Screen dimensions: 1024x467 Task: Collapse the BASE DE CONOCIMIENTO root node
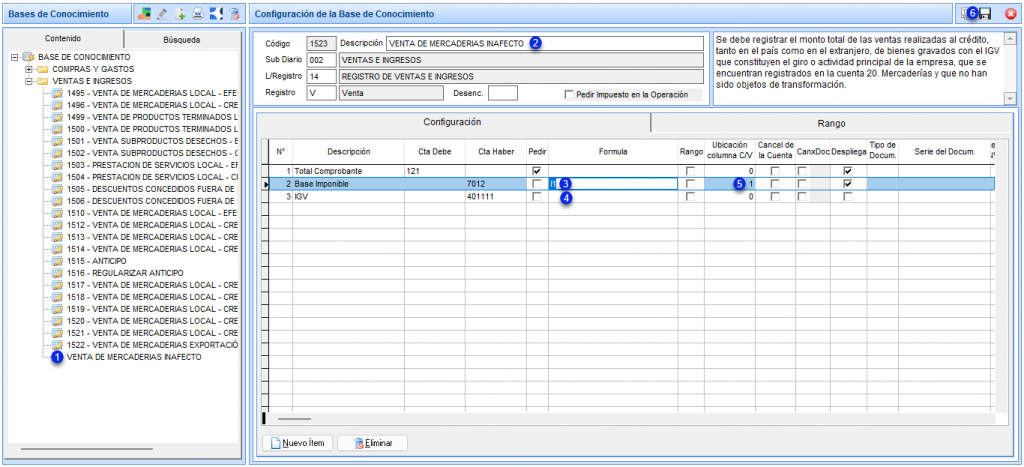(14, 57)
